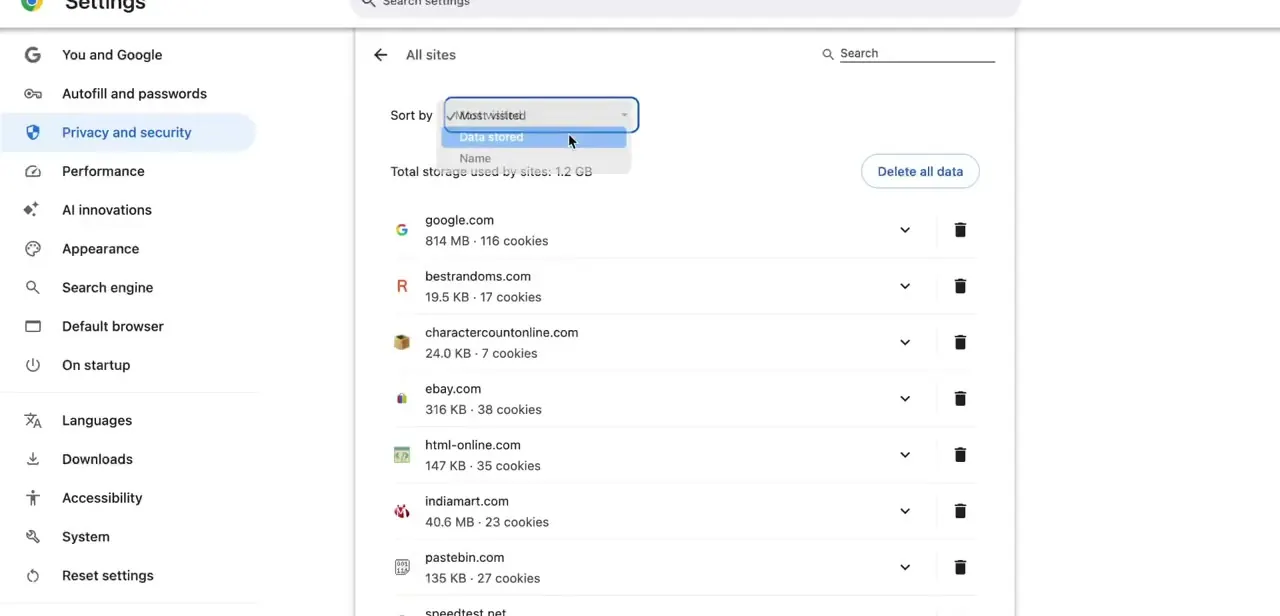Expand the indiamart.com site entry
The height and width of the screenshot is (616, 1280).
(905, 511)
